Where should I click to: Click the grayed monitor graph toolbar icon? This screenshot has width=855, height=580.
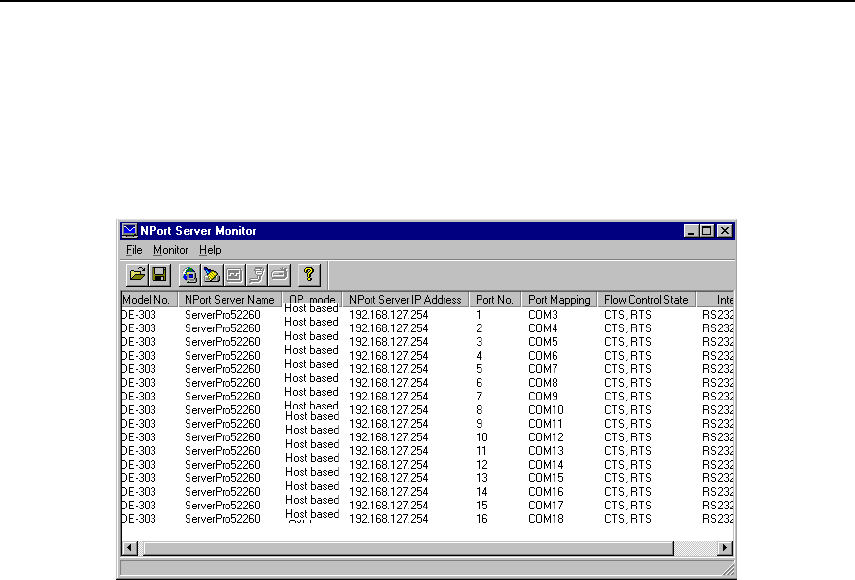234,275
